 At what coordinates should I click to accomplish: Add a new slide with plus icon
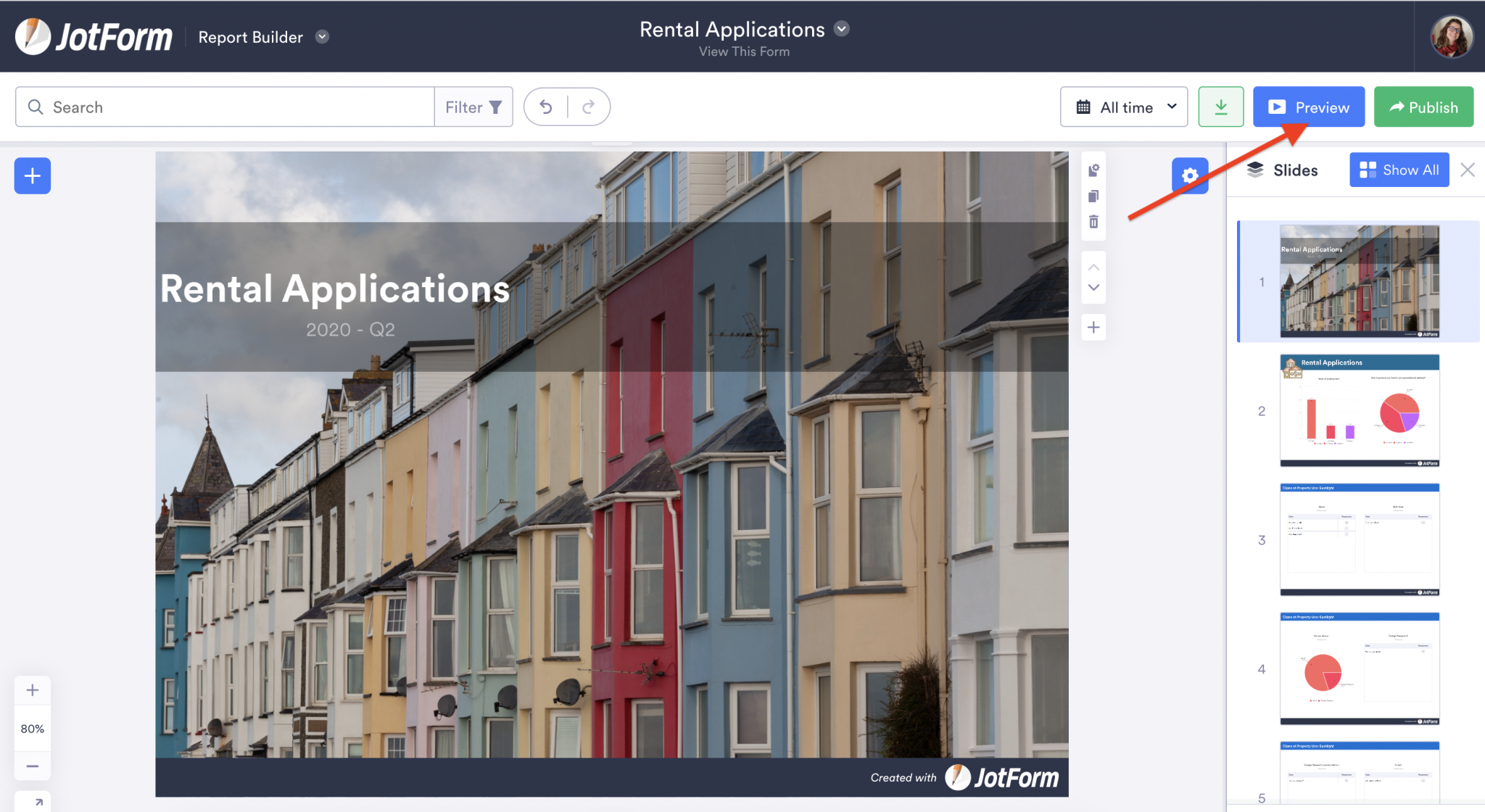pos(1093,326)
